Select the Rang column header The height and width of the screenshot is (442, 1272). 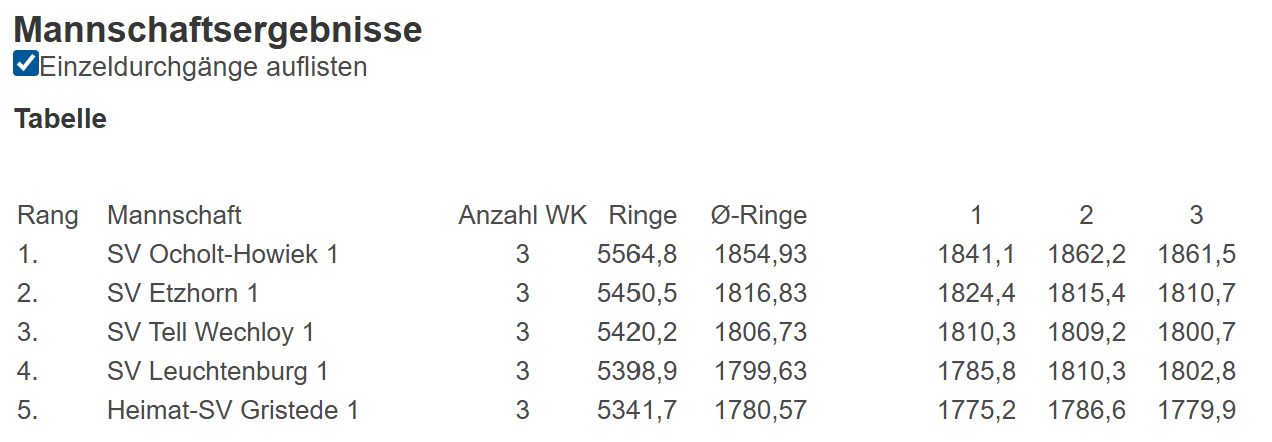(x=48, y=215)
